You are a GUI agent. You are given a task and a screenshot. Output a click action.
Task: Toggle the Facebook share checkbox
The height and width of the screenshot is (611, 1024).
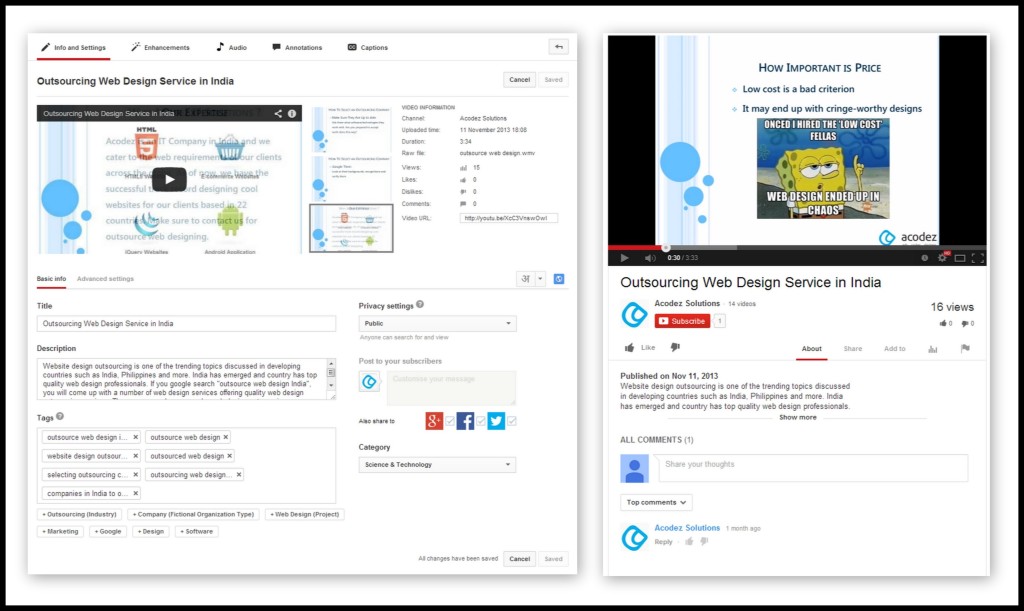(x=481, y=421)
